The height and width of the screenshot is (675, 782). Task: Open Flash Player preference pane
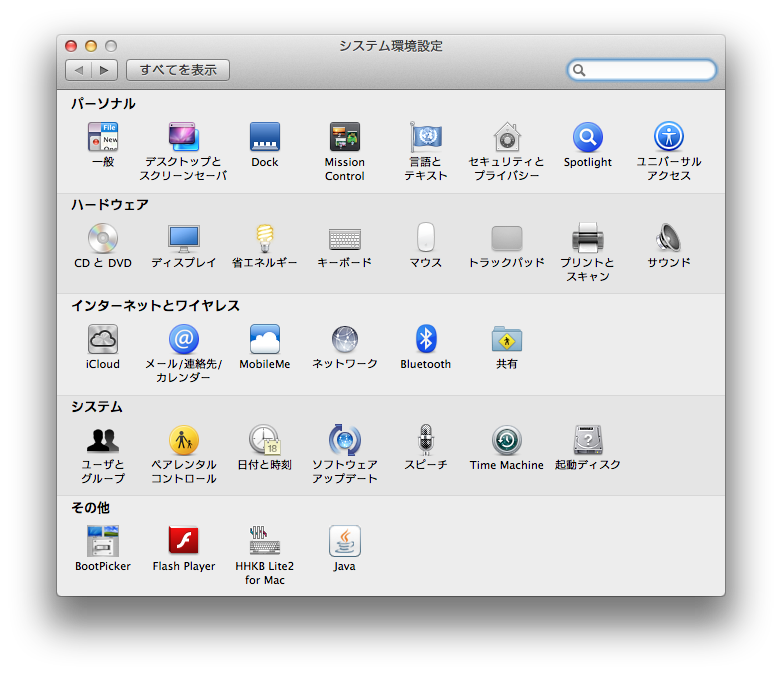tap(184, 541)
